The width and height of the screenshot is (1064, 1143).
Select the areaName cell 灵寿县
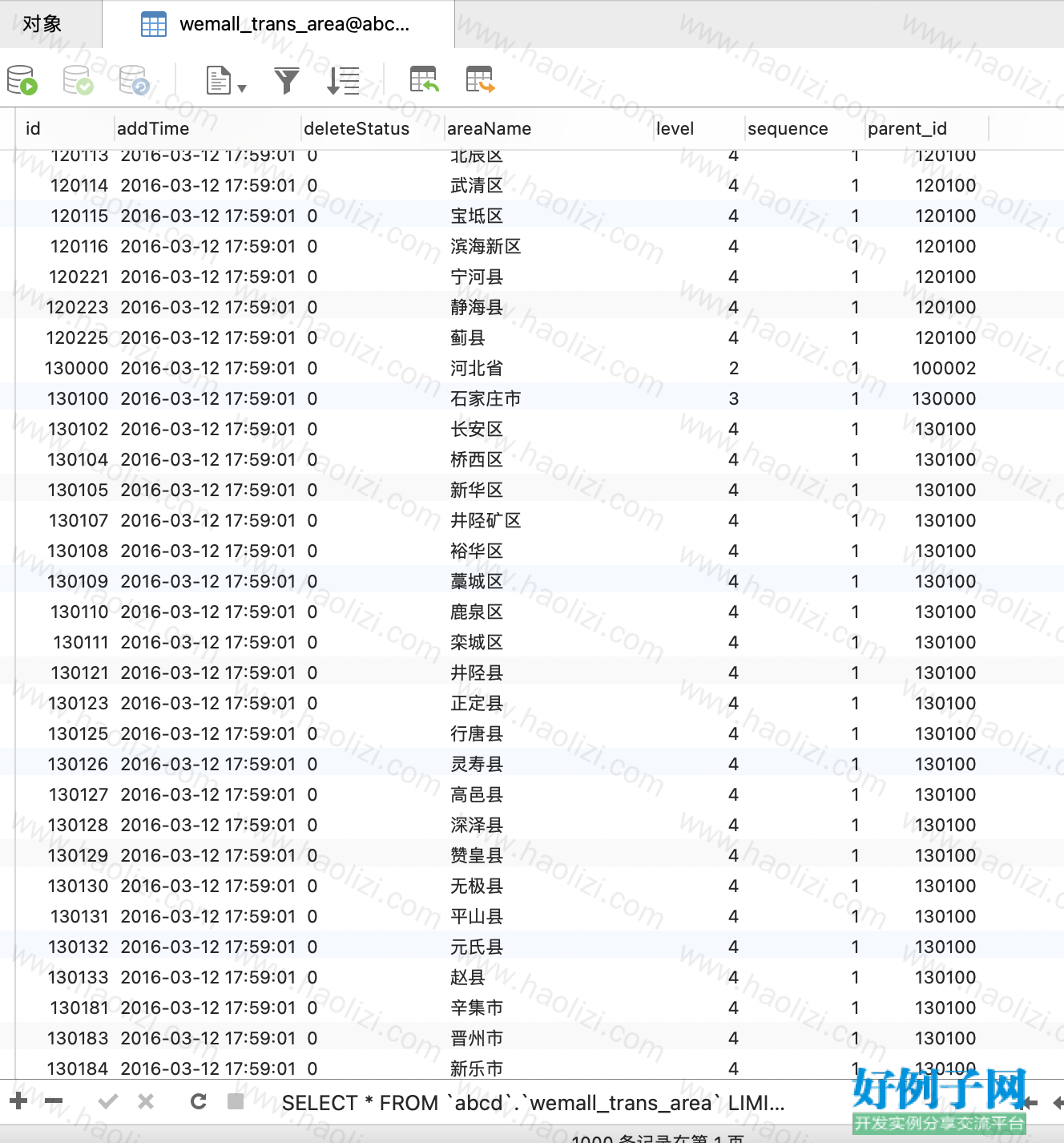476,764
